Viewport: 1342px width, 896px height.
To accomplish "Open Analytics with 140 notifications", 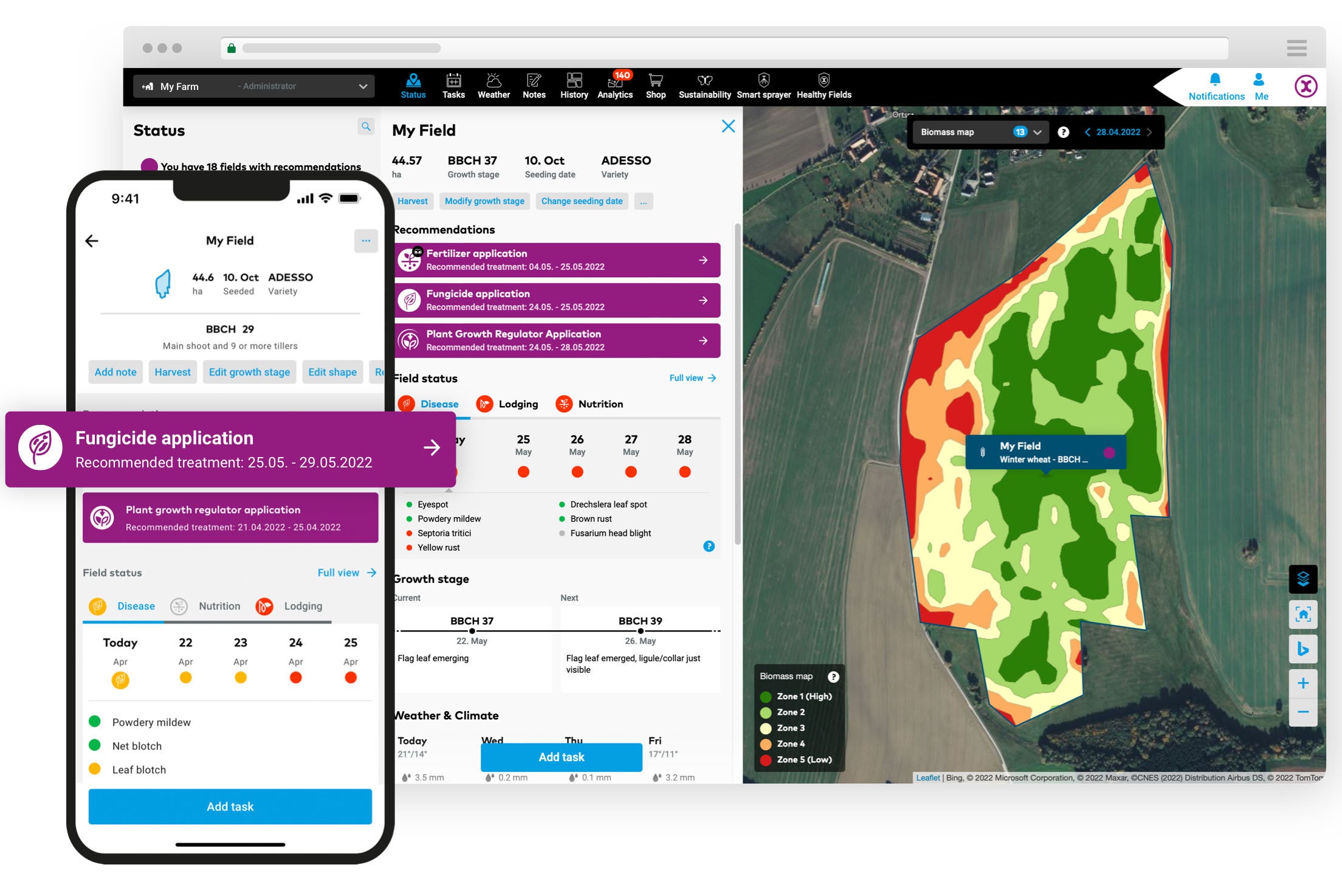I will pyautogui.click(x=614, y=85).
